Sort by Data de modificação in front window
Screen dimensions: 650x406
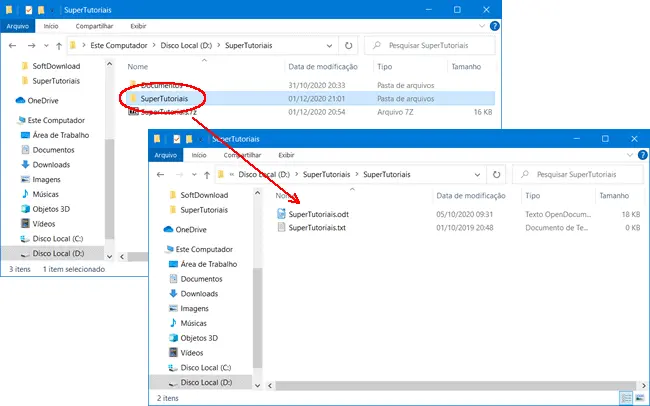(471, 196)
